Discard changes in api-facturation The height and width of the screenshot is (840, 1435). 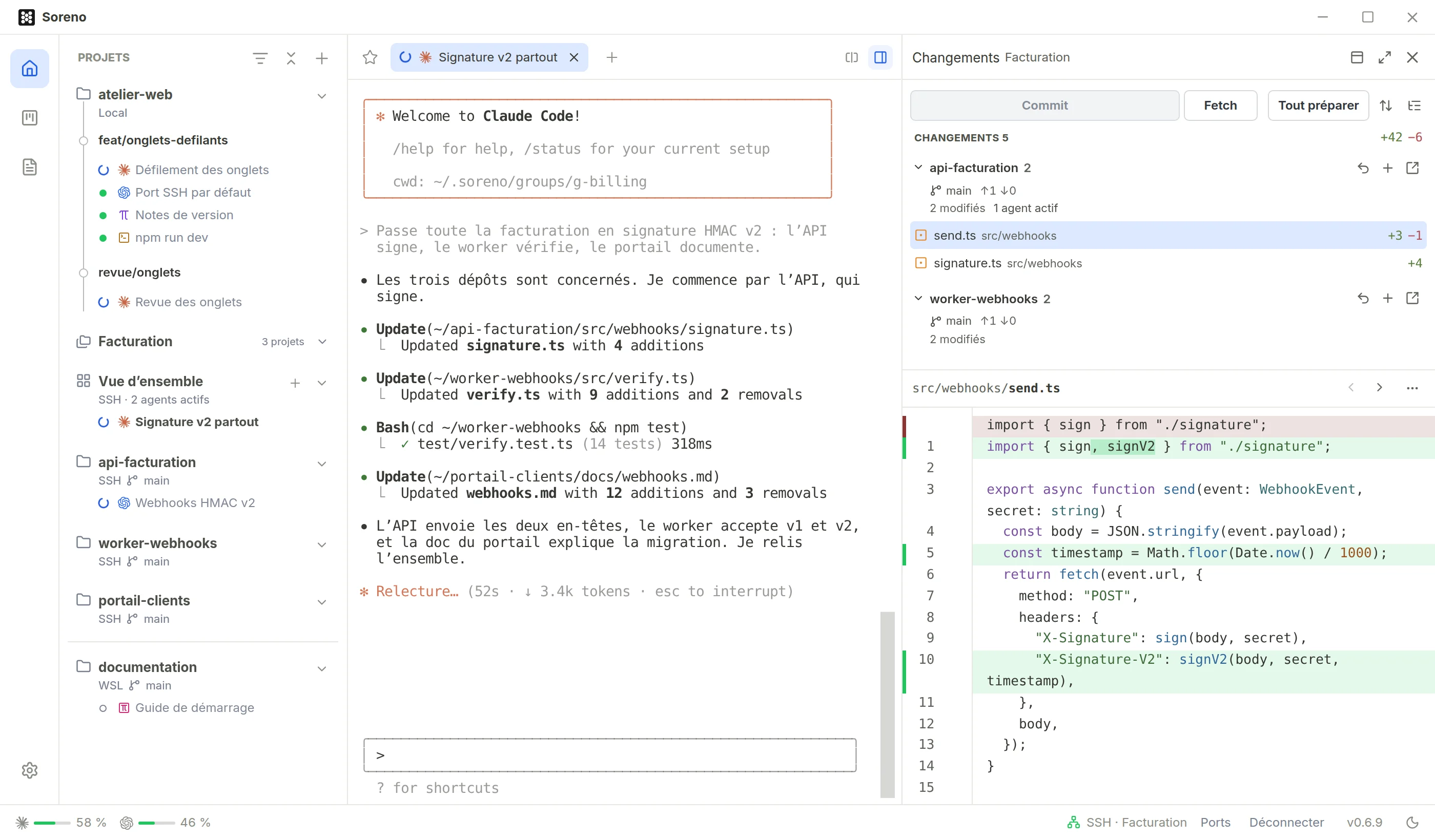click(x=1363, y=168)
